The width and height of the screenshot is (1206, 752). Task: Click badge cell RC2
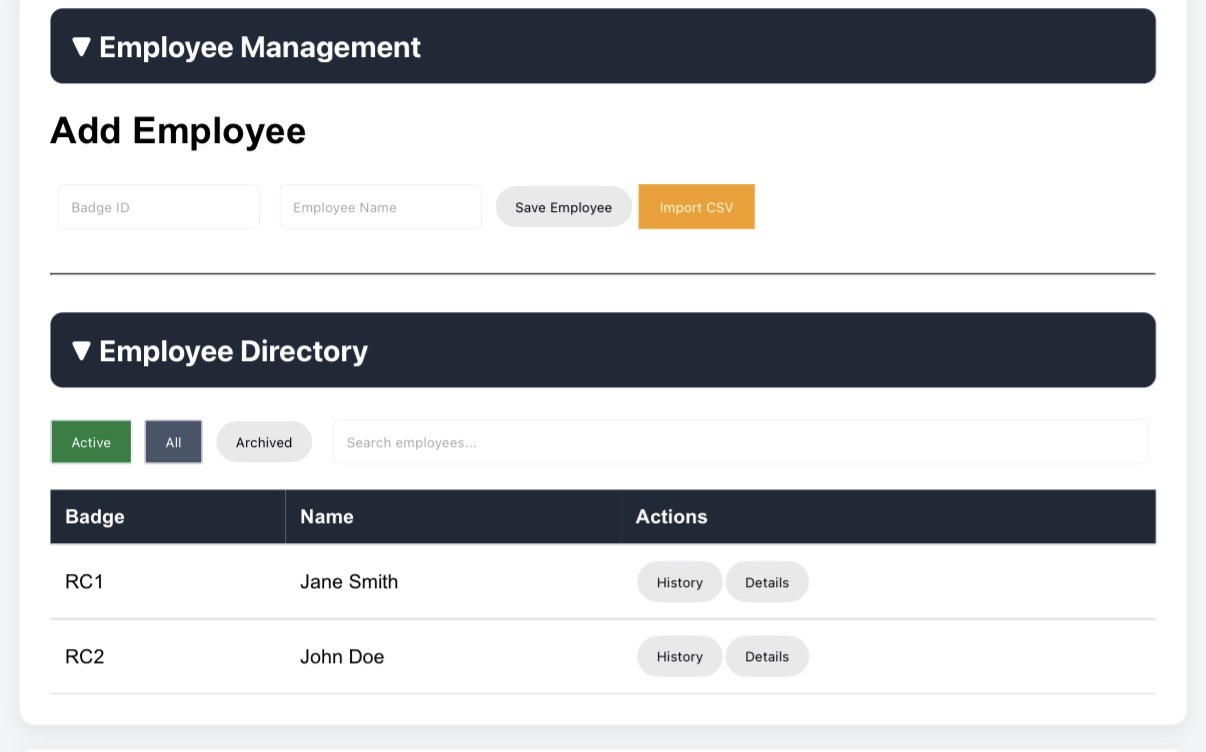pos(84,656)
